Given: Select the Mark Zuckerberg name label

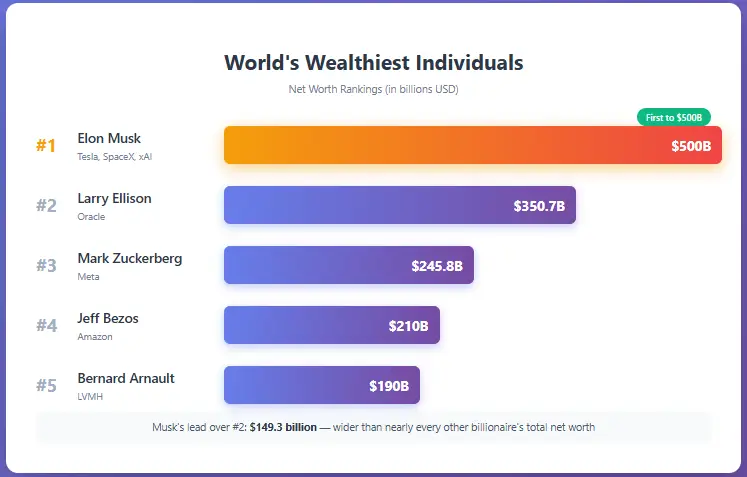Looking at the screenshot, I should [x=129, y=259].
